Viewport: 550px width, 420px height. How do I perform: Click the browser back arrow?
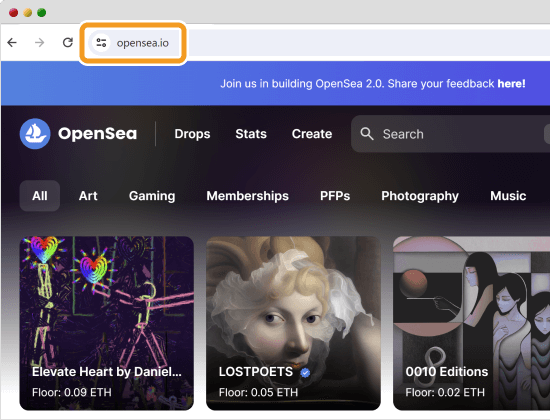[x=12, y=43]
